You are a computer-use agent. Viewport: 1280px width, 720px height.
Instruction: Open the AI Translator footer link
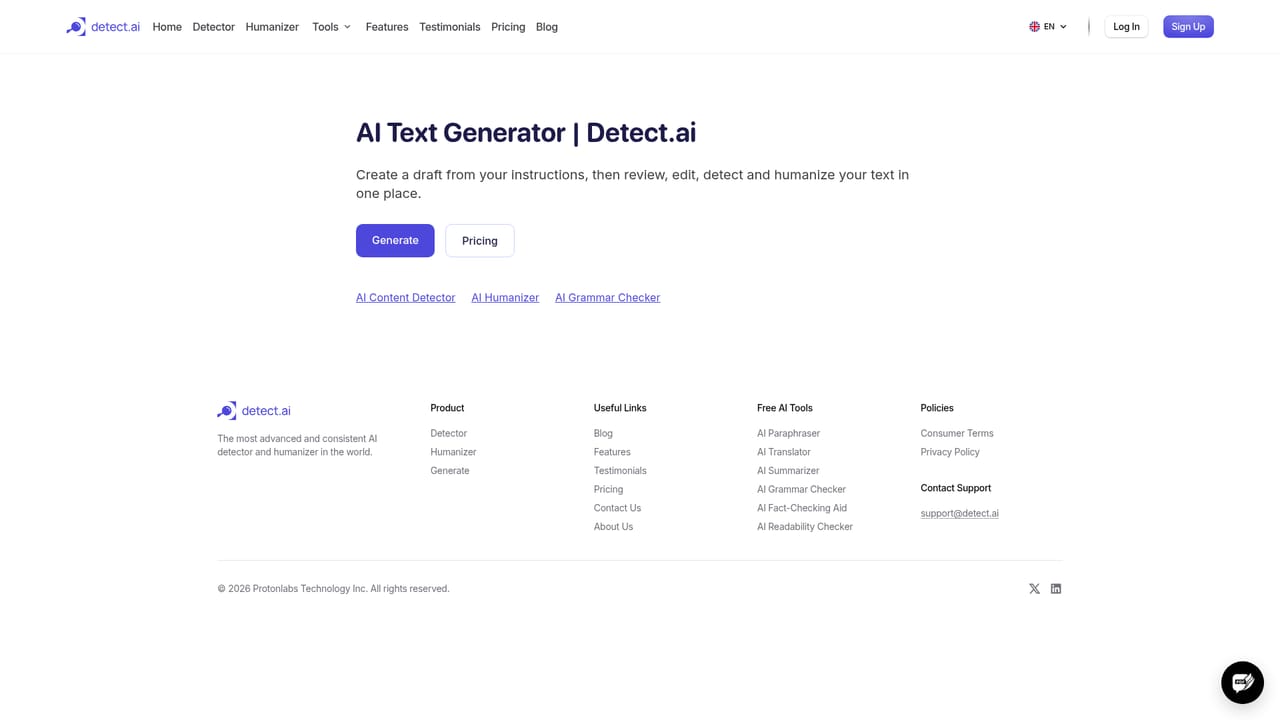click(784, 452)
